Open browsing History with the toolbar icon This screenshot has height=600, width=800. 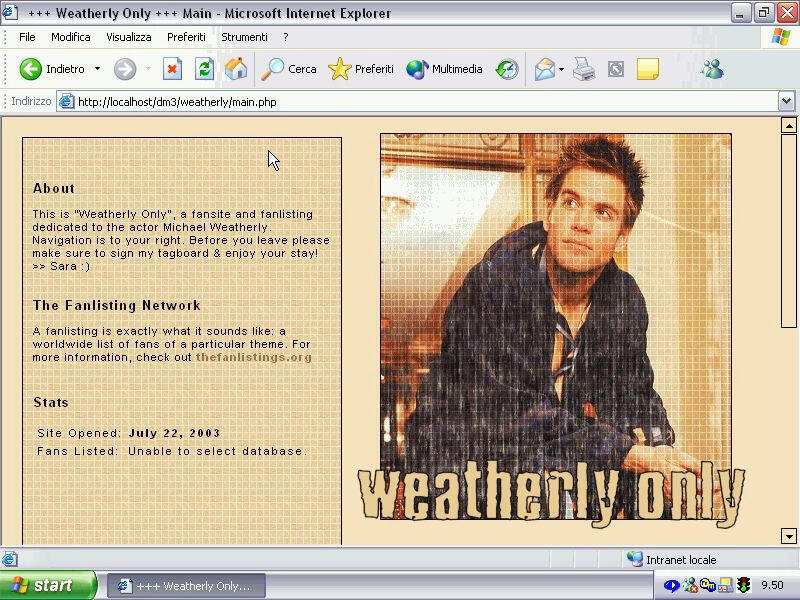click(x=506, y=69)
